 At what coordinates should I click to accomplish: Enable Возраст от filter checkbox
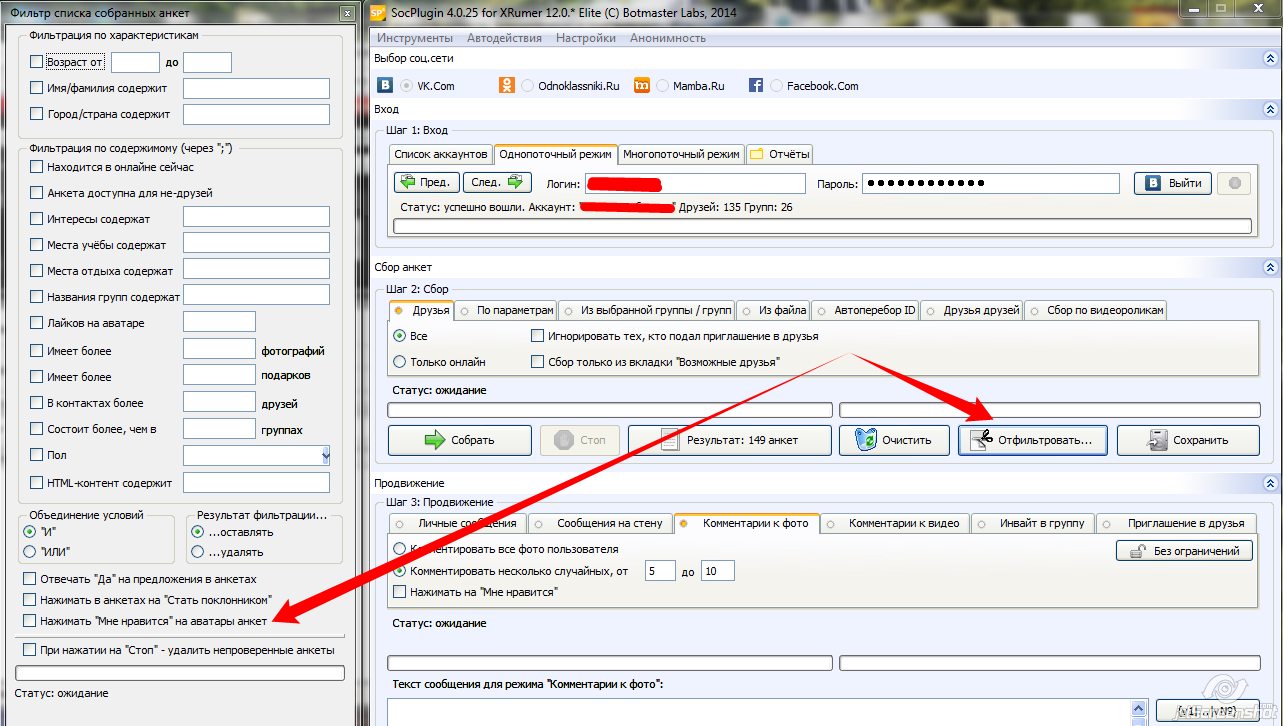[37, 62]
